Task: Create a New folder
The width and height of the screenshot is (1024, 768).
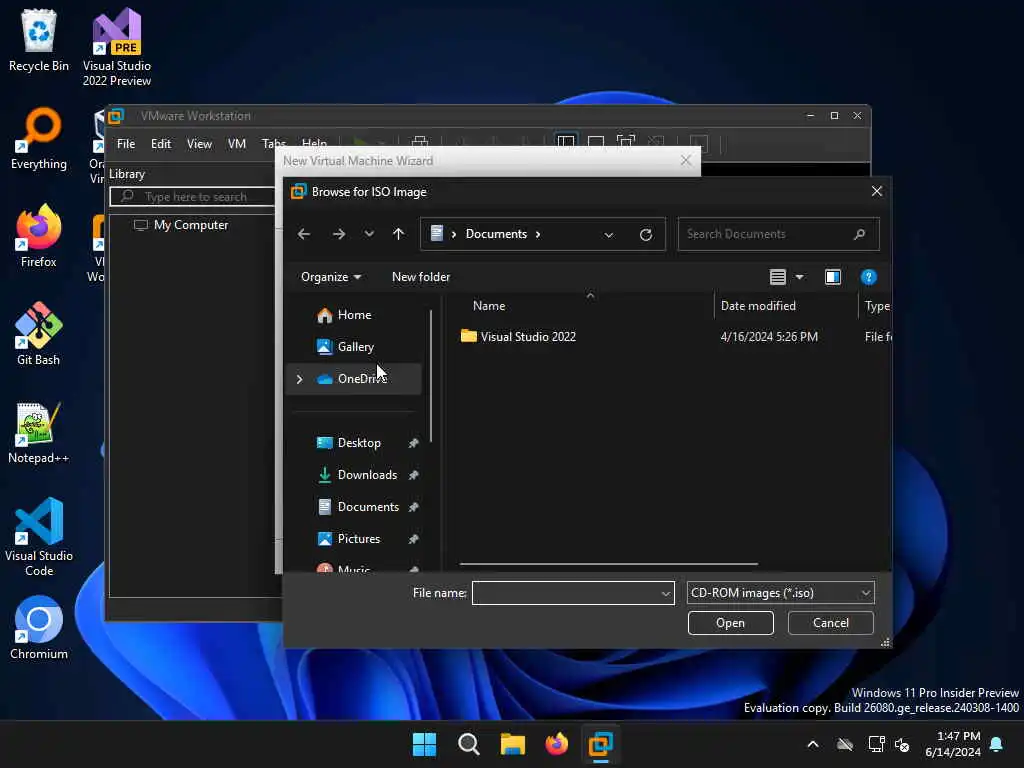Action: tap(421, 277)
